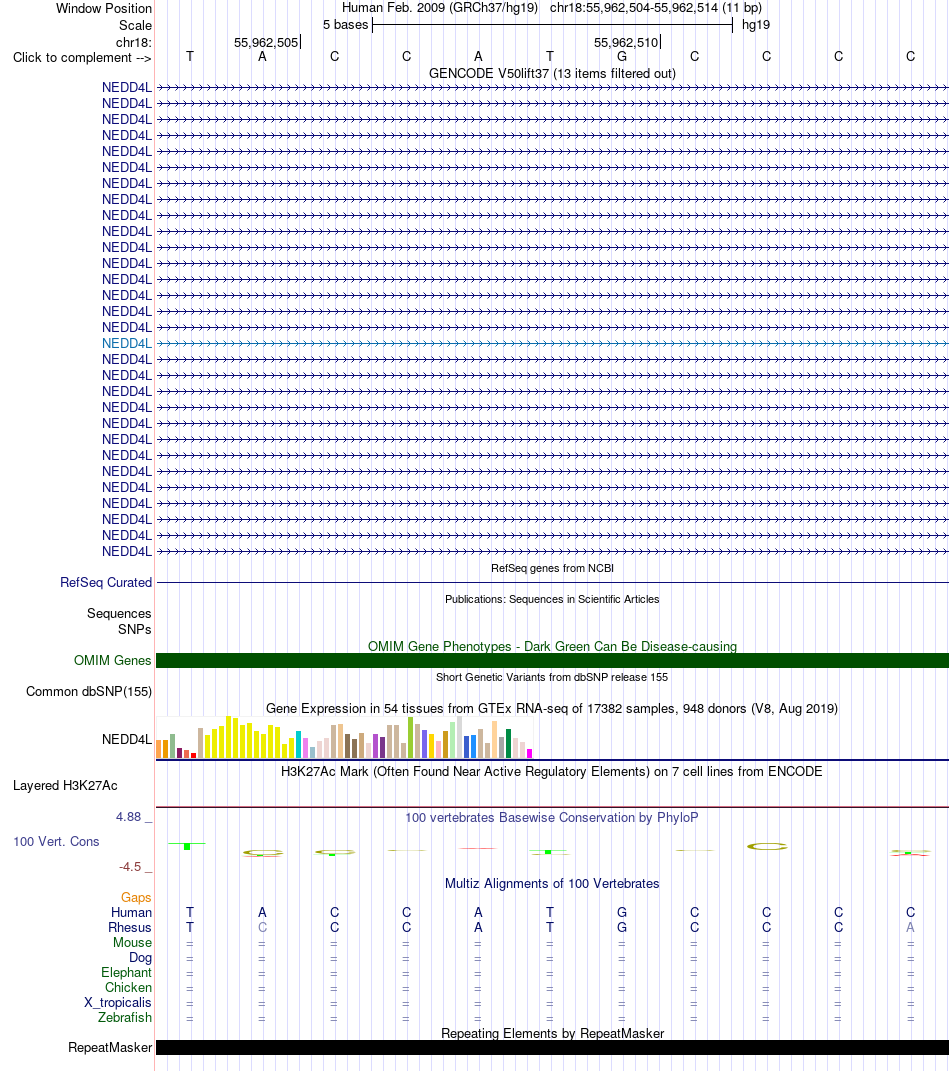950x1071 pixels.
Task: Click the Layered H3K27Ac label
Action: point(65,785)
